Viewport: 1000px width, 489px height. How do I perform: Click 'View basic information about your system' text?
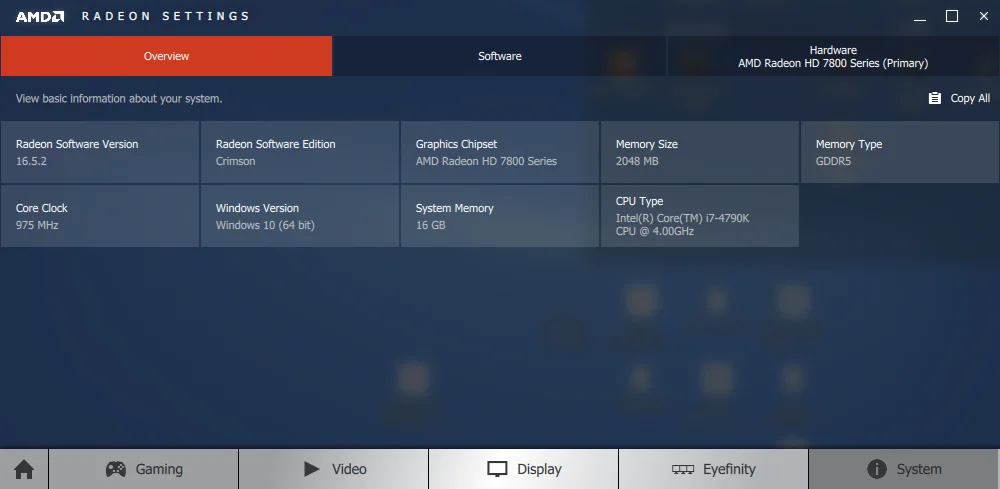click(x=119, y=99)
